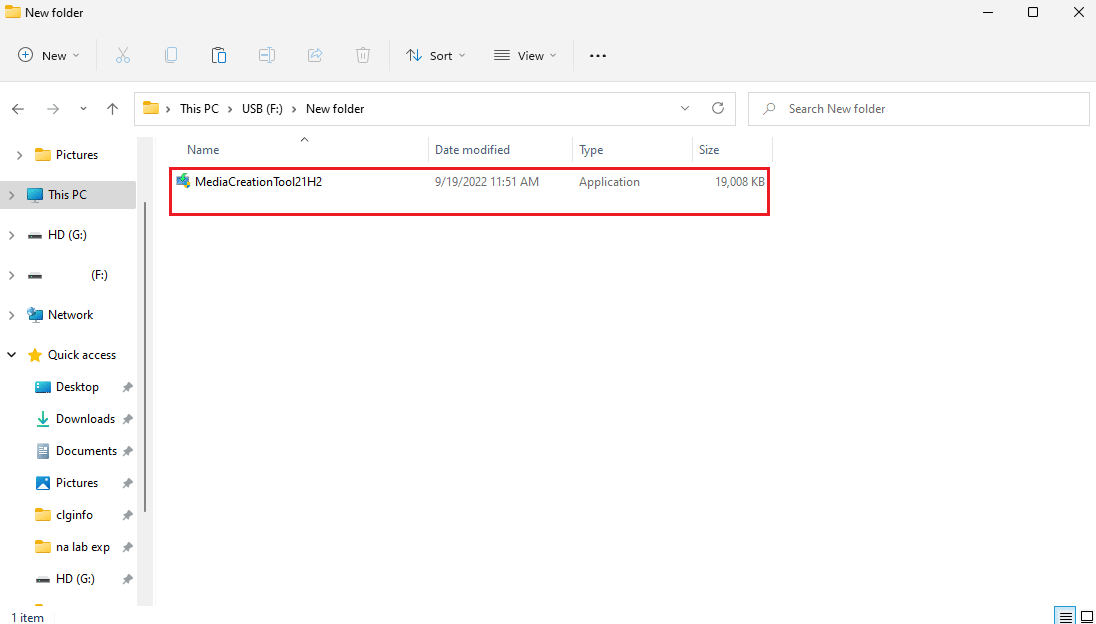Viewport: 1096px width, 624px height.
Task: Click the Copy icon in toolbar
Action: [171, 55]
